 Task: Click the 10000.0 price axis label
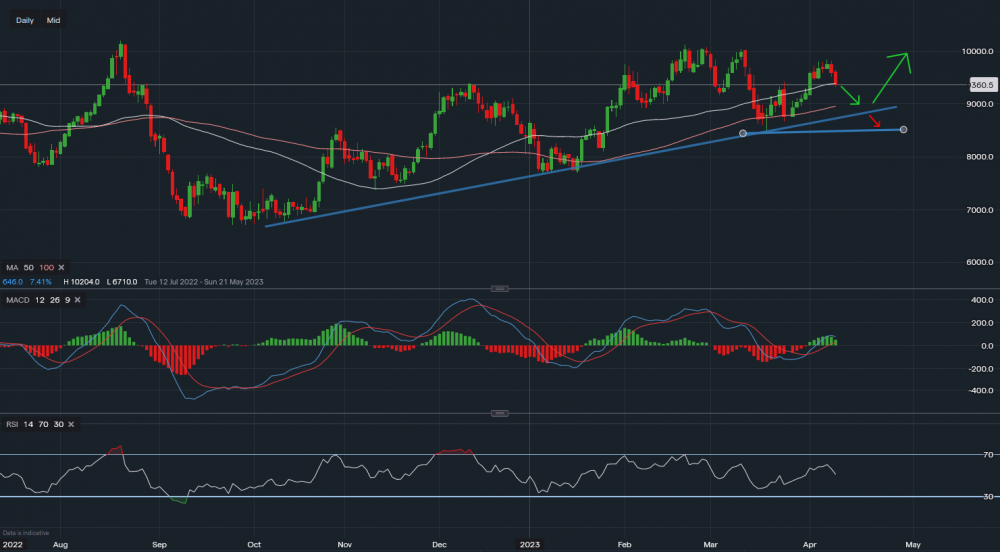[x=977, y=51]
